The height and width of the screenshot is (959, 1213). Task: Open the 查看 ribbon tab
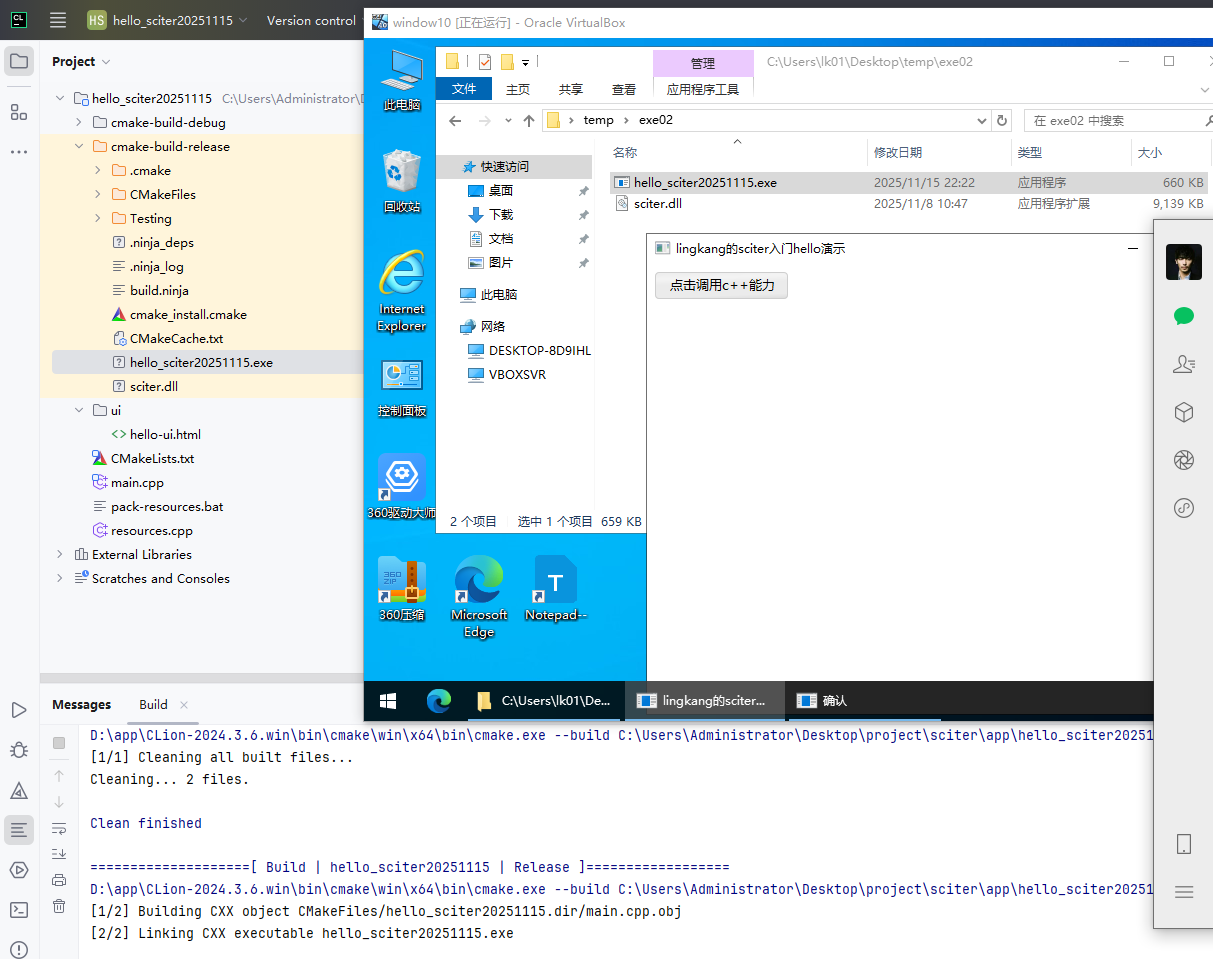pyautogui.click(x=623, y=89)
